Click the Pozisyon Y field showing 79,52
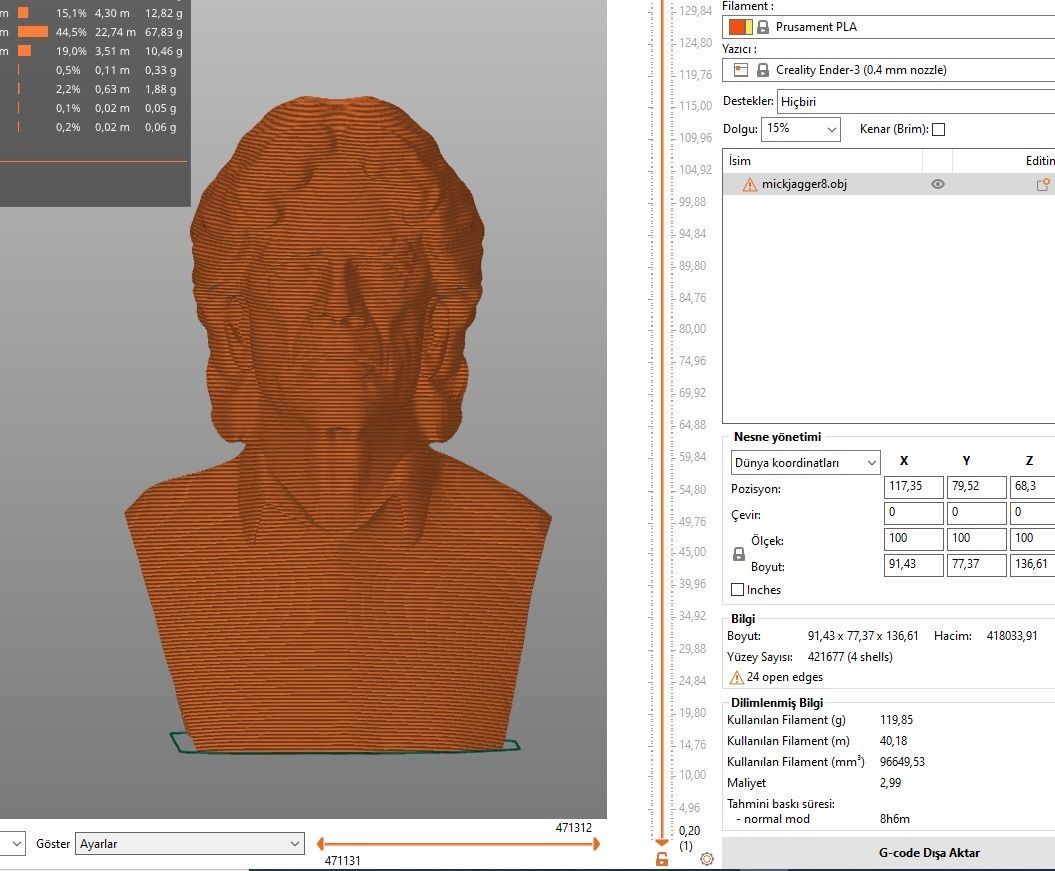The width and height of the screenshot is (1055, 871). 976,487
